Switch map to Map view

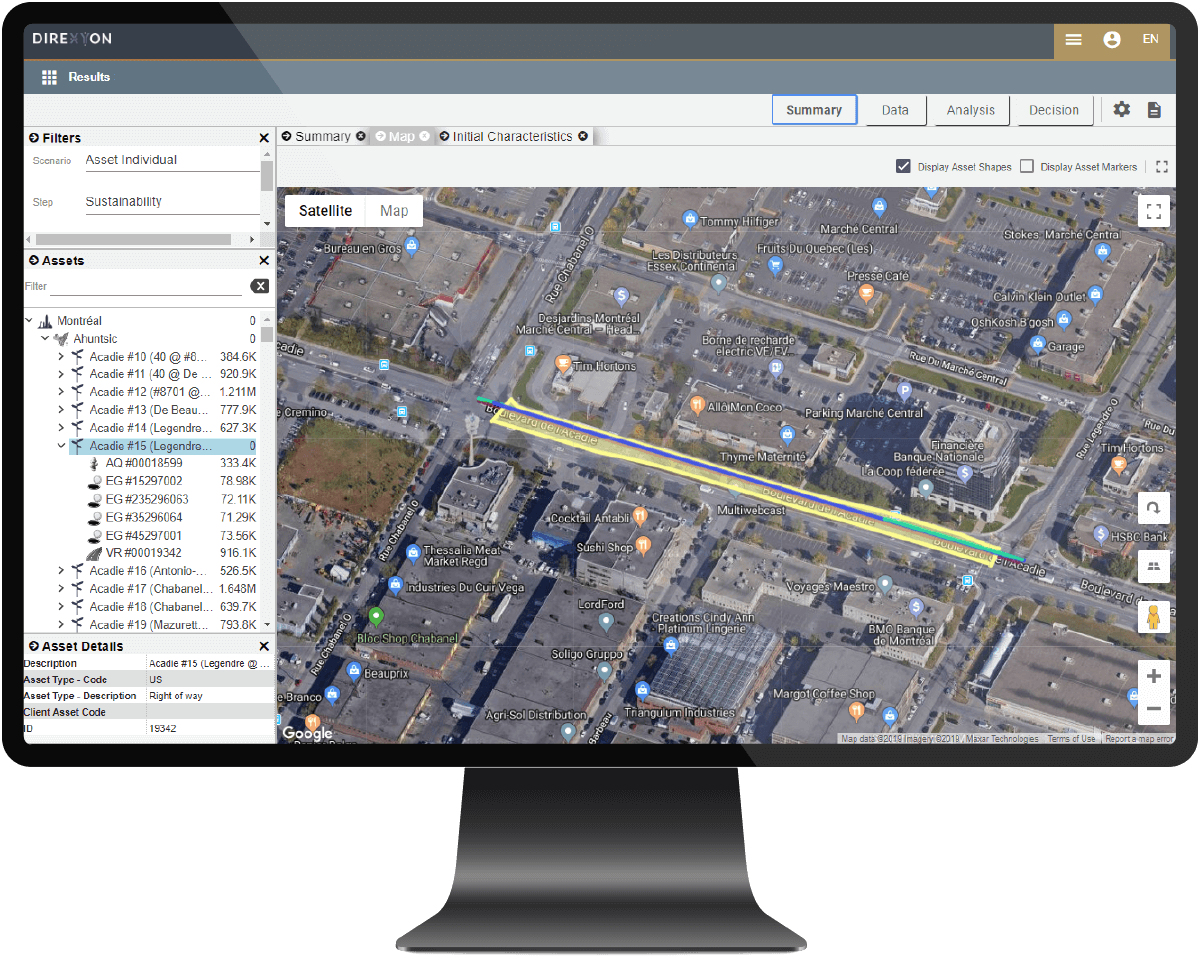pos(394,211)
